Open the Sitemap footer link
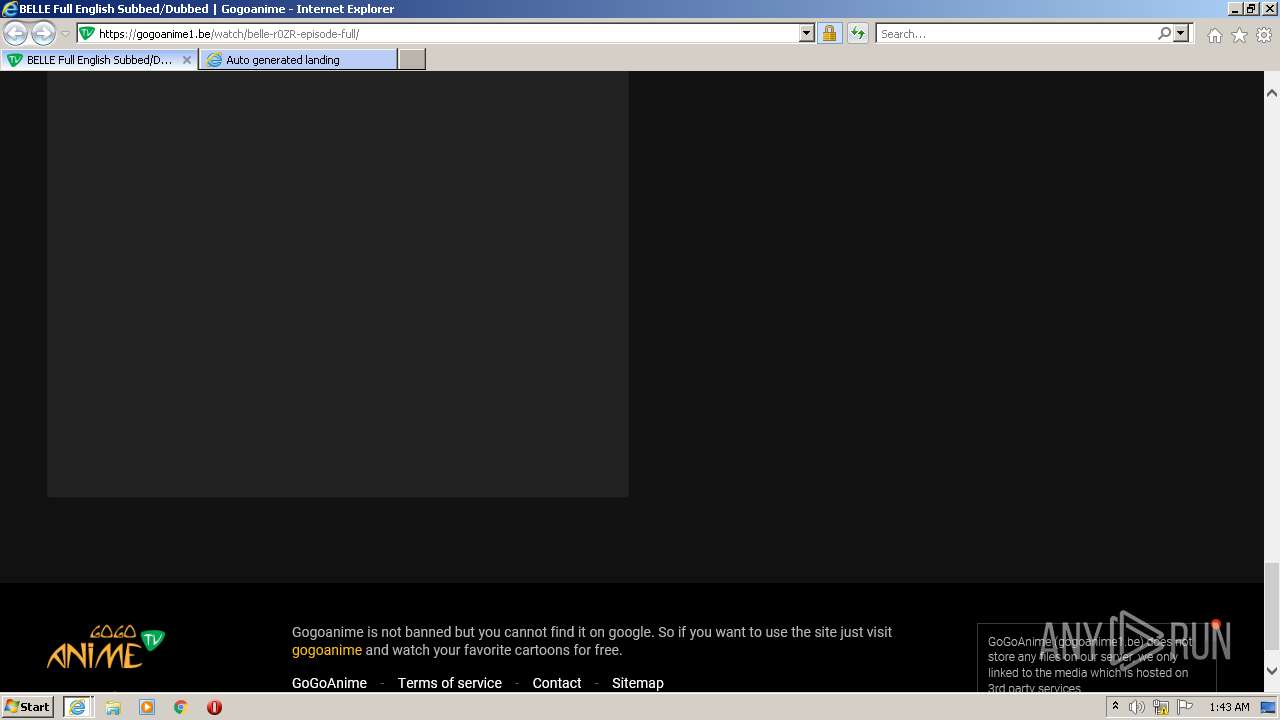The height and width of the screenshot is (720, 1280). pyautogui.click(x=638, y=683)
